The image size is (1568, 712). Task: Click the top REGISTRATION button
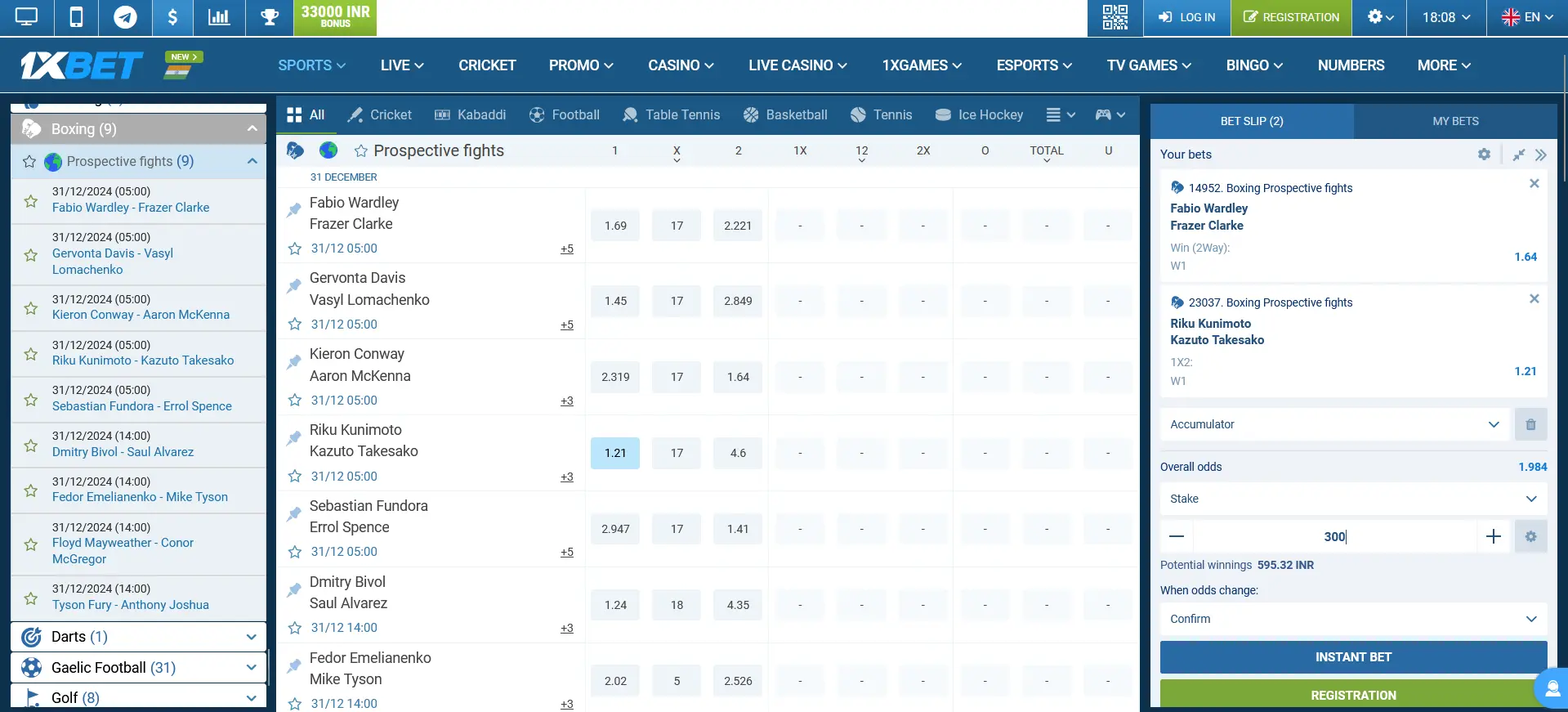1291,17
